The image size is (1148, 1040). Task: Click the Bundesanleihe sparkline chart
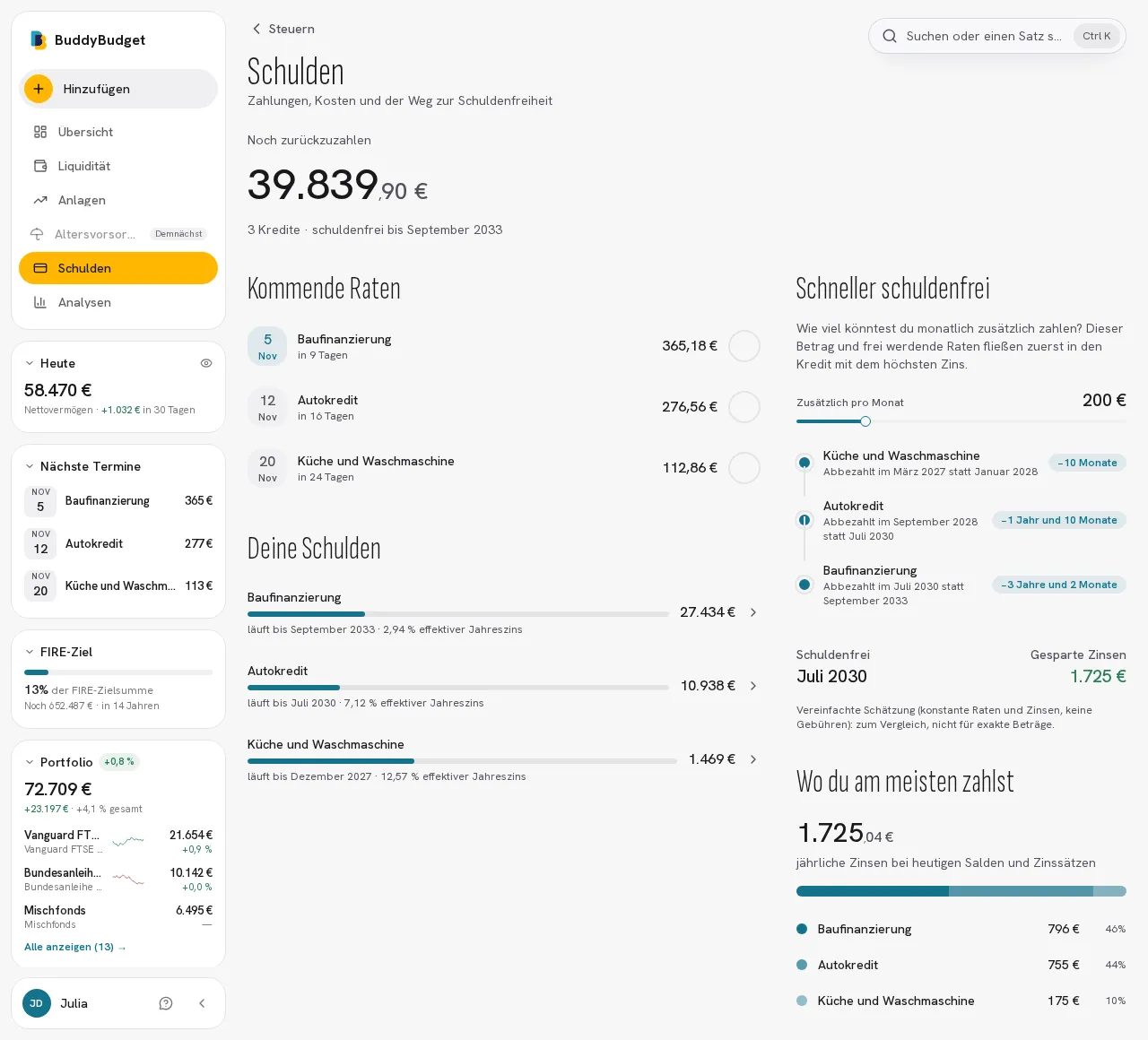click(128, 879)
